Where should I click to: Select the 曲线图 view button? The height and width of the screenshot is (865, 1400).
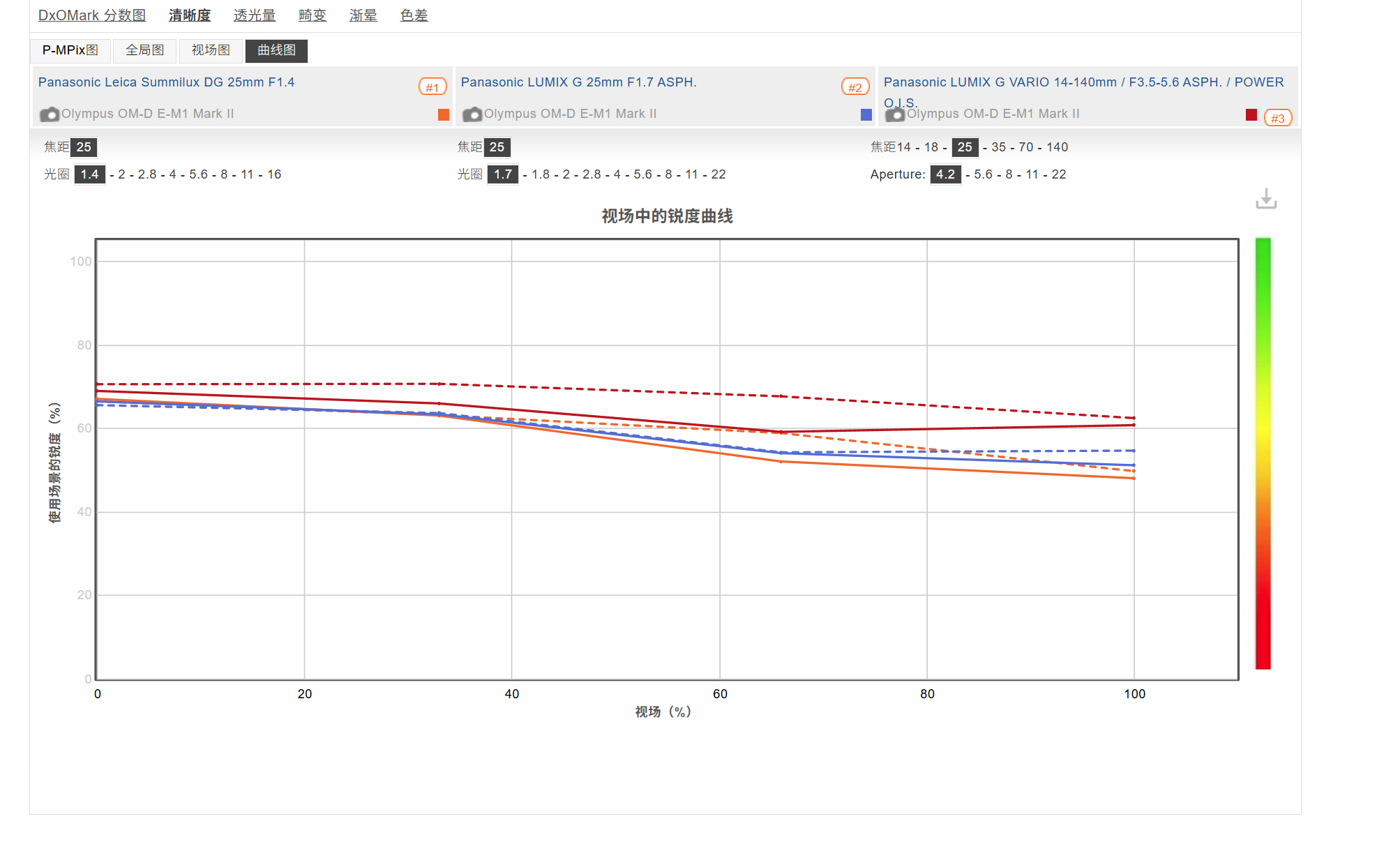277,50
